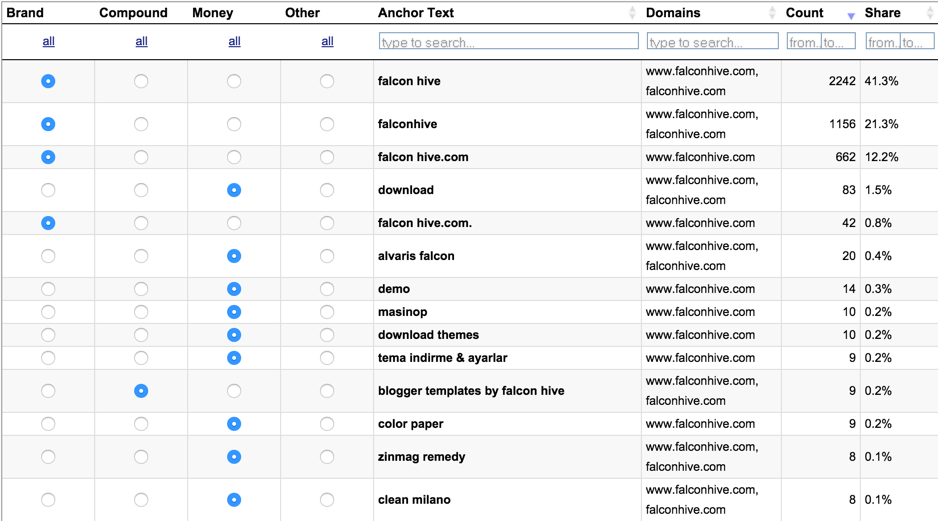Screen dimensions: 938x521
Task: Select Other for 'falcon hive.com' row
Action: click(x=327, y=157)
